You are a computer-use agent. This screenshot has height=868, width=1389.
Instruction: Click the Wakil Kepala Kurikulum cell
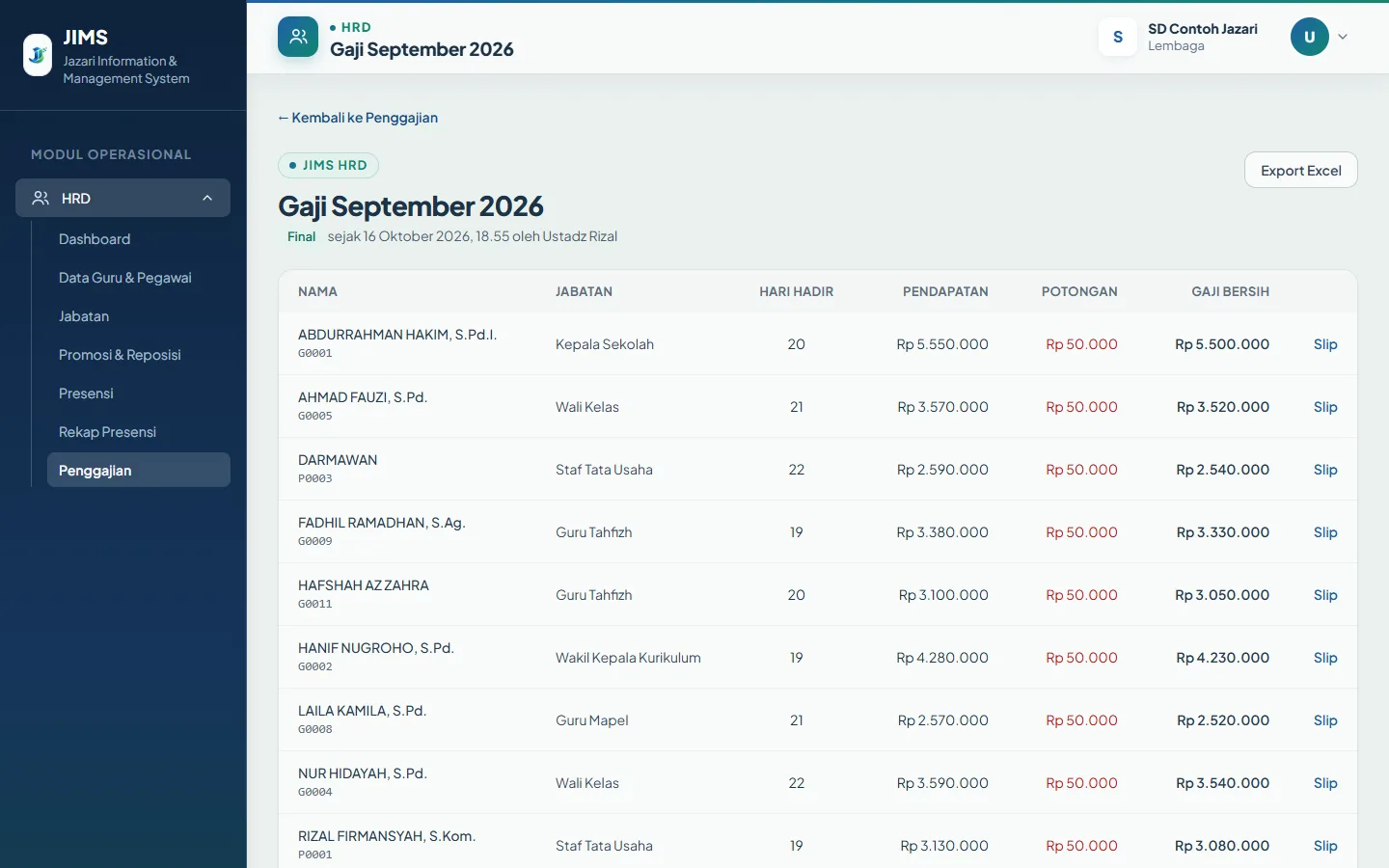[x=628, y=658]
